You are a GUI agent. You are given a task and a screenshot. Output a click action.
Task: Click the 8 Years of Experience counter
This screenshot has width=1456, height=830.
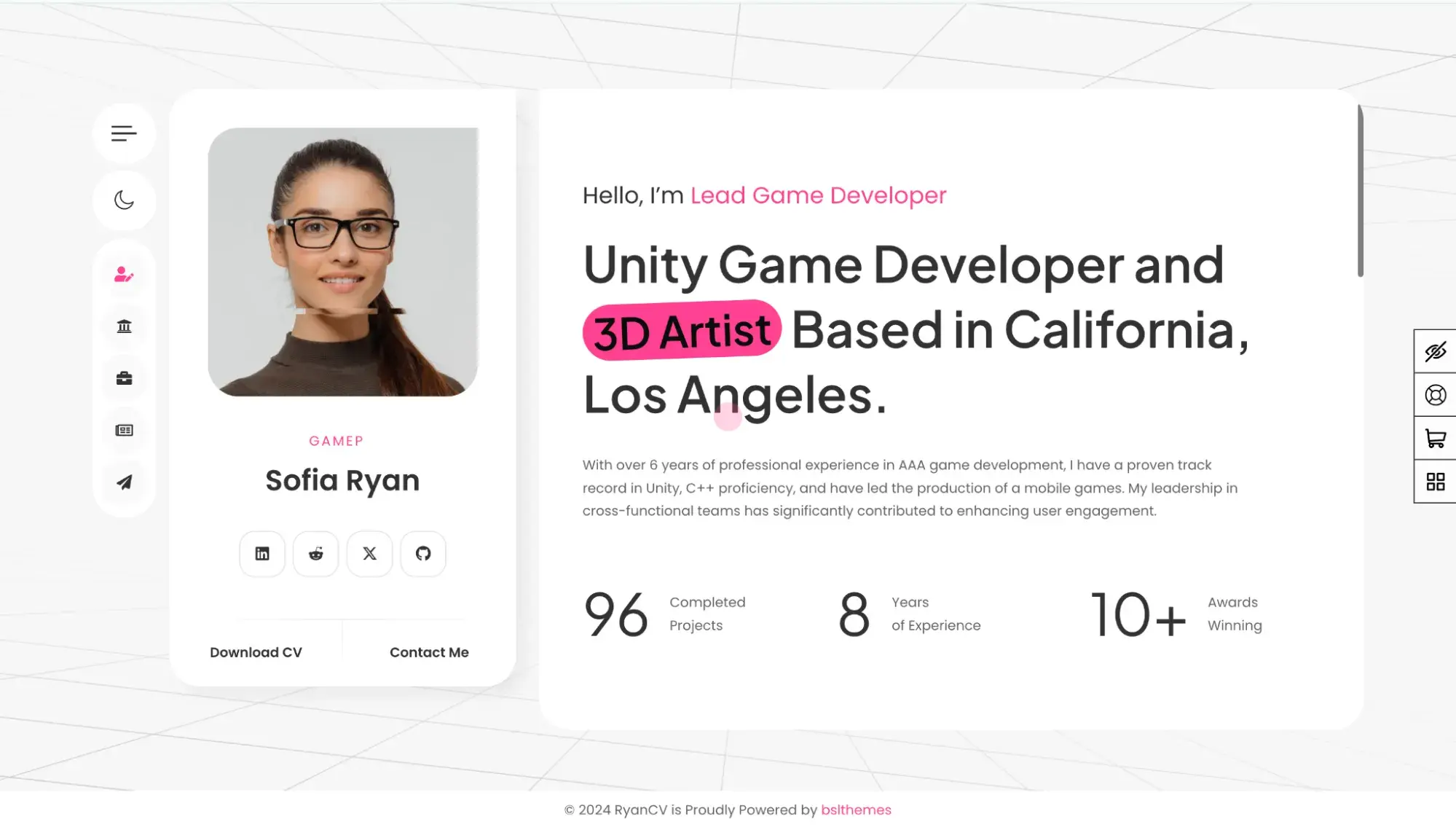click(x=909, y=614)
